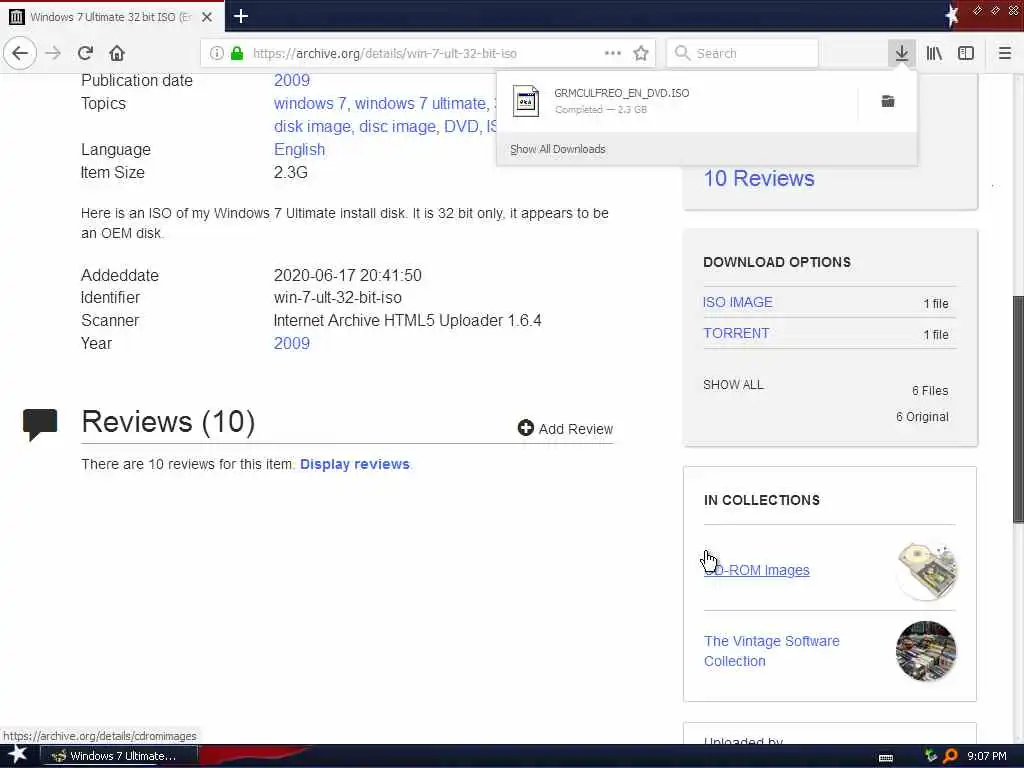Screen dimensions: 1024x768
Task: Click the Item Size value 2.3G
Action: (x=291, y=172)
